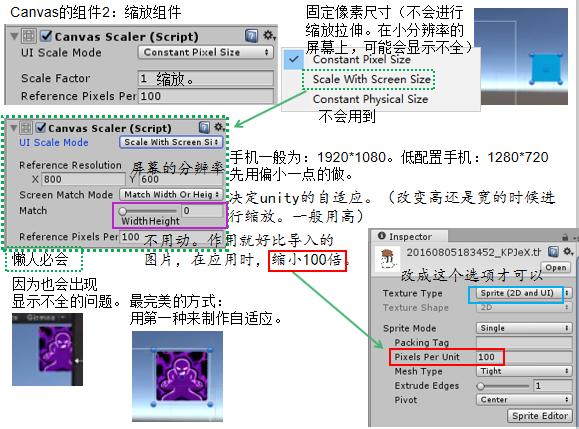Click the Match value field

pyautogui.click(x=202, y=211)
